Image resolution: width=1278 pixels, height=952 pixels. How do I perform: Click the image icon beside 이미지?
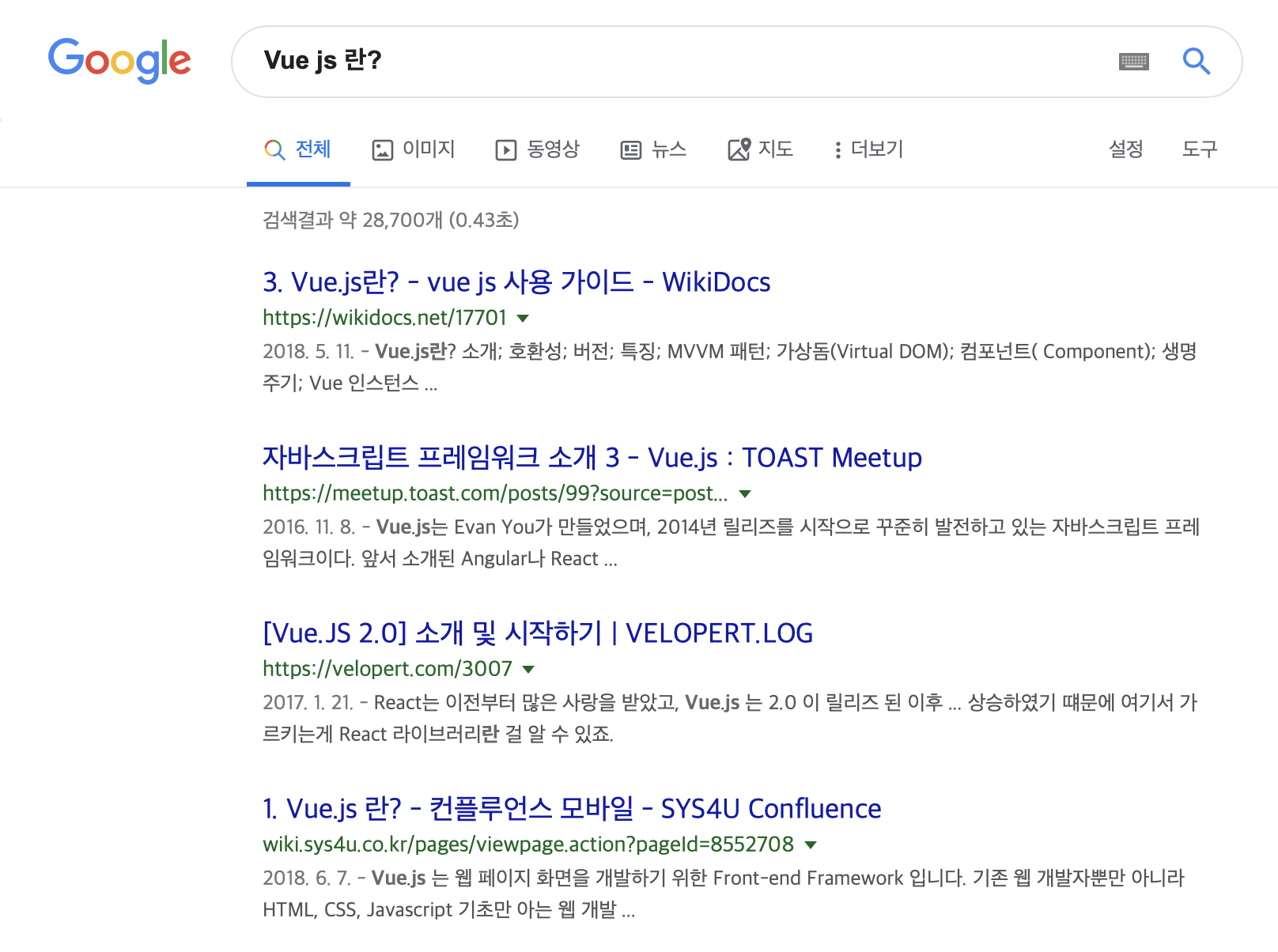tap(383, 149)
